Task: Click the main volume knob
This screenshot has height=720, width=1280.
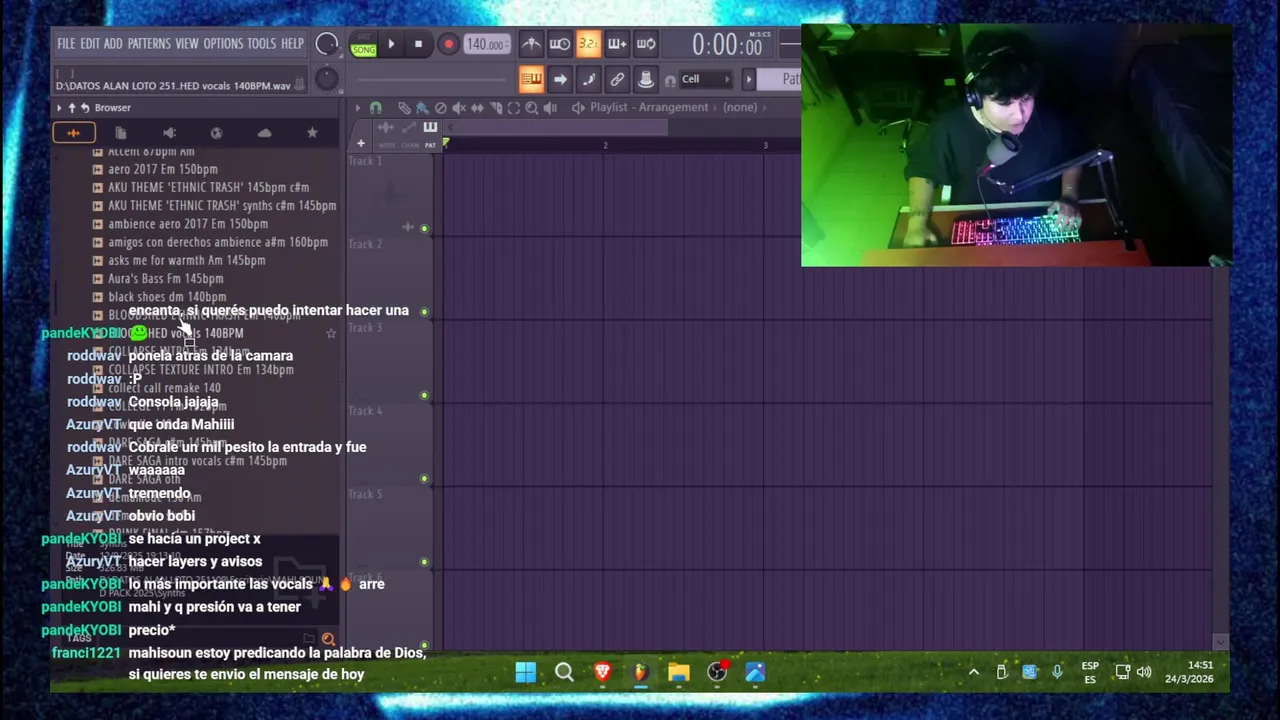Action: tap(326, 44)
